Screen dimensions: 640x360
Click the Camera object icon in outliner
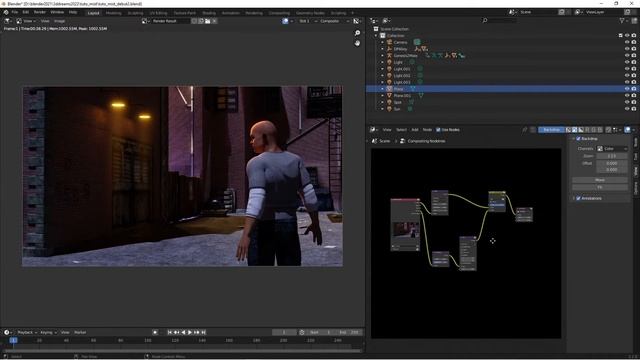tap(389, 42)
